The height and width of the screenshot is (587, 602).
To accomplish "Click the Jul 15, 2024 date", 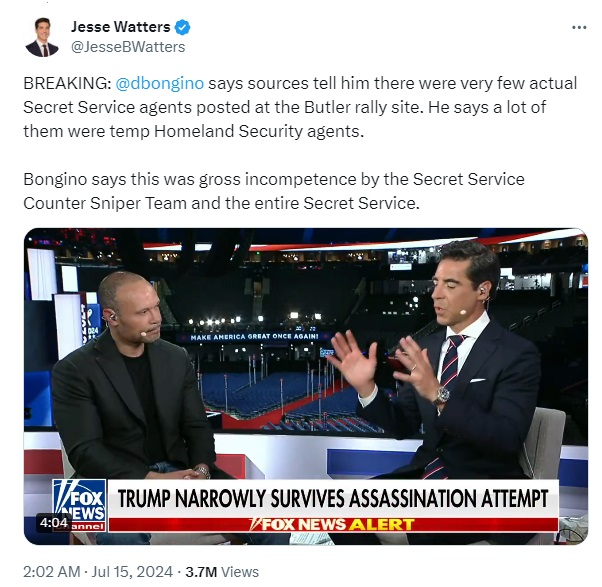I will point(132,572).
